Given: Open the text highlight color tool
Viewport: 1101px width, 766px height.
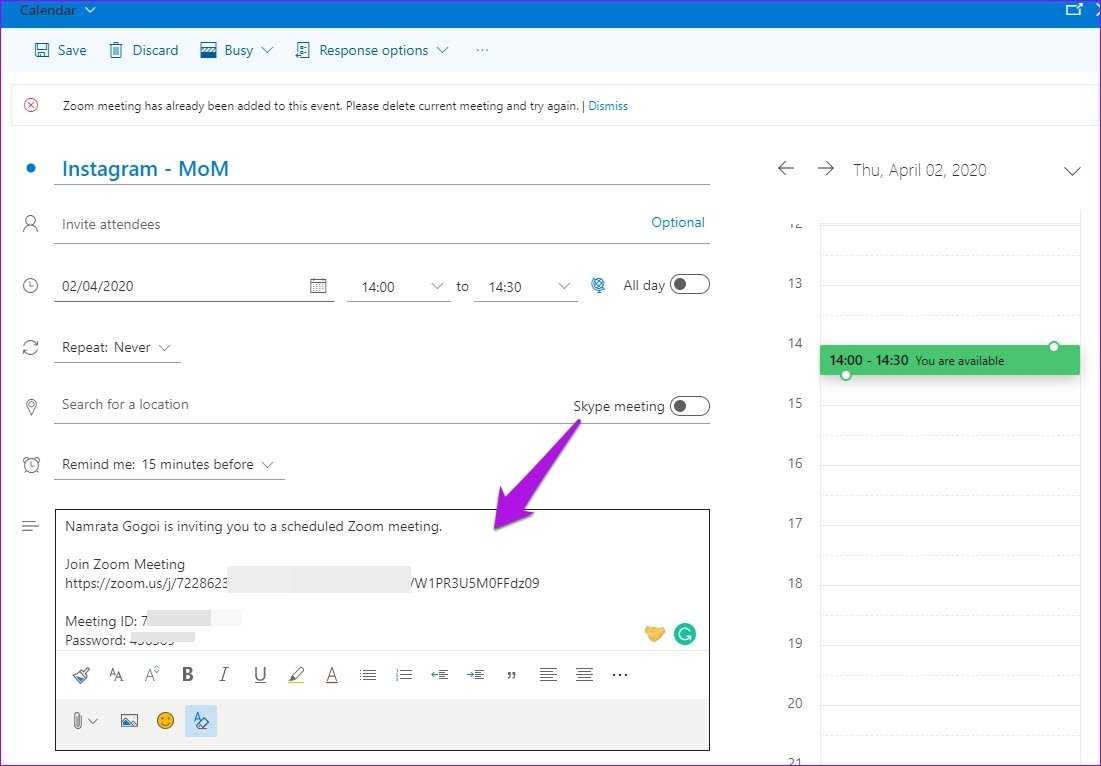Looking at the screenshot, I should pos(296,675).
